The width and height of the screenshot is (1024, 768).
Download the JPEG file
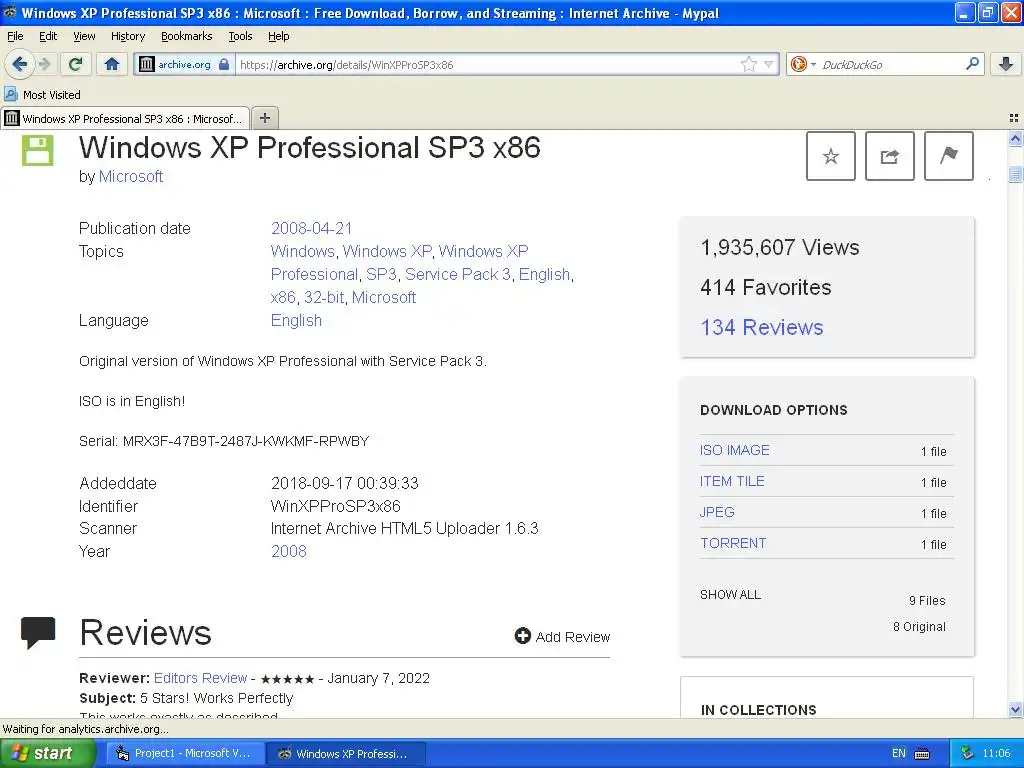pyautogui.click(x=717, y=512)
